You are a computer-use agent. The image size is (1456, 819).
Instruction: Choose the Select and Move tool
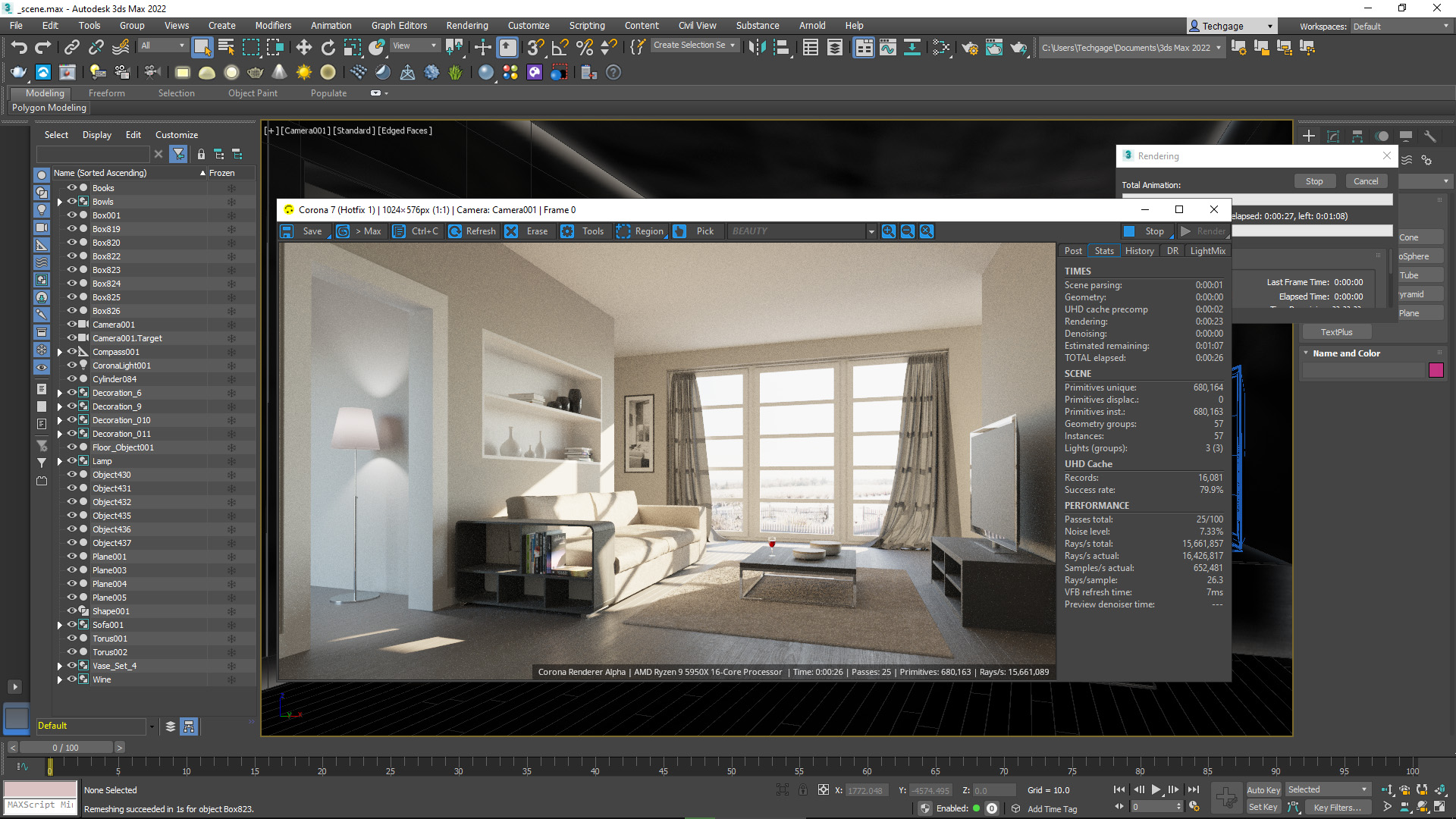[x=303, y=48]
